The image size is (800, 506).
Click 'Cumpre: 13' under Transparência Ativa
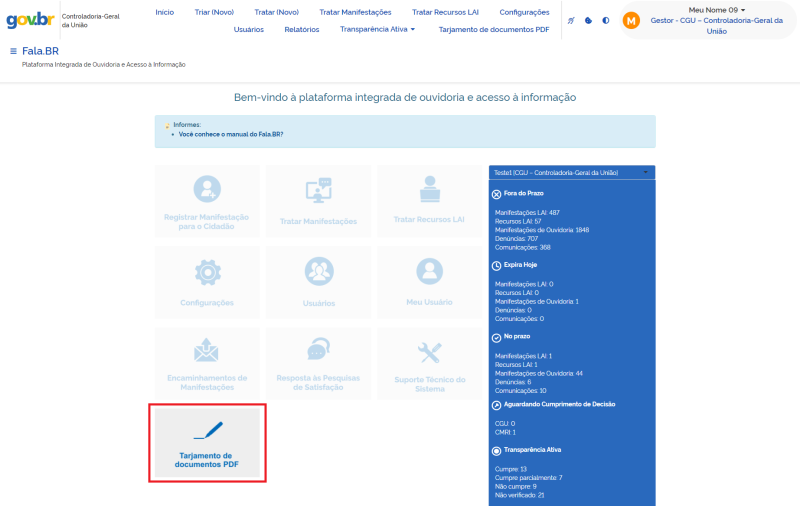point(511,469)
